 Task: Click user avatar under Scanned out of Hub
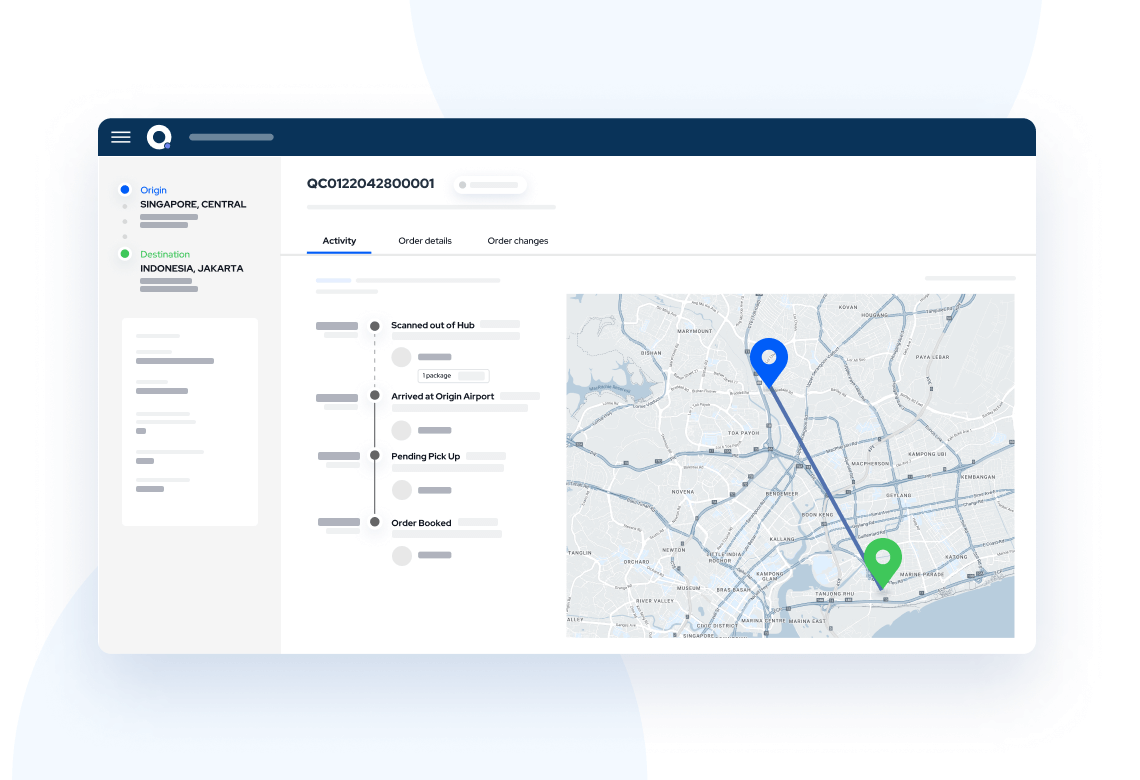pos(401,357)
